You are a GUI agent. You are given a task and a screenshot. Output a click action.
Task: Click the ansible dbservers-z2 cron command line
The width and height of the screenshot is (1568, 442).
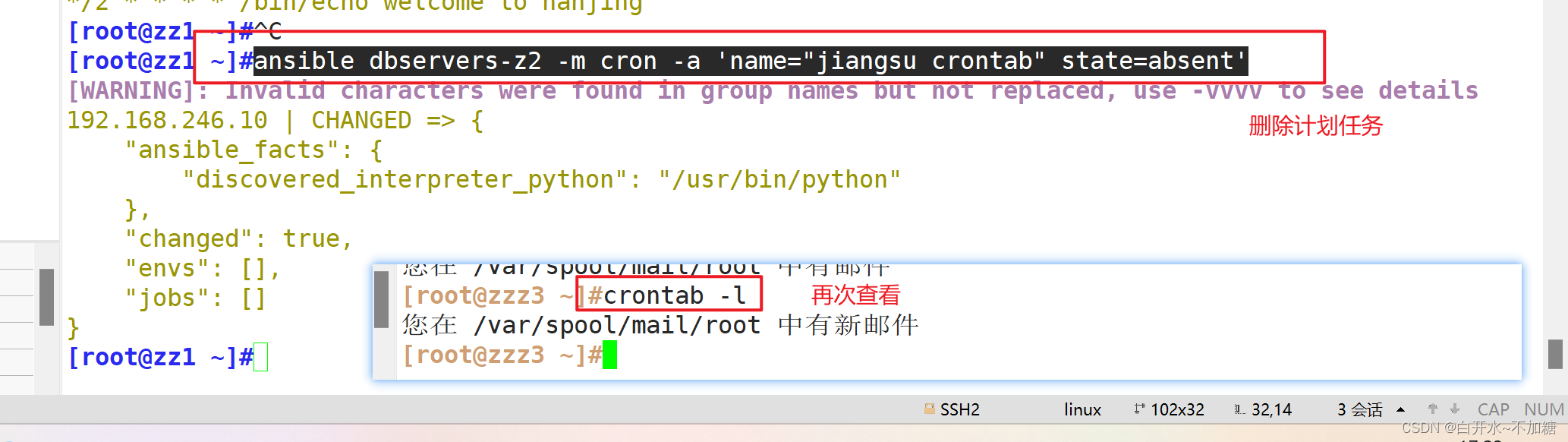750,61
